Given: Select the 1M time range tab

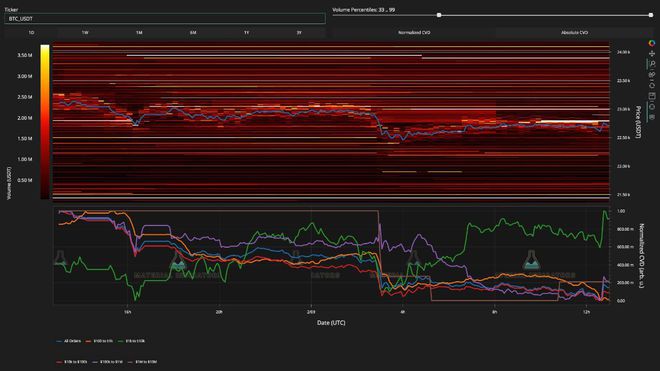Looking at the screenshot, I should [x=139, y=32].
